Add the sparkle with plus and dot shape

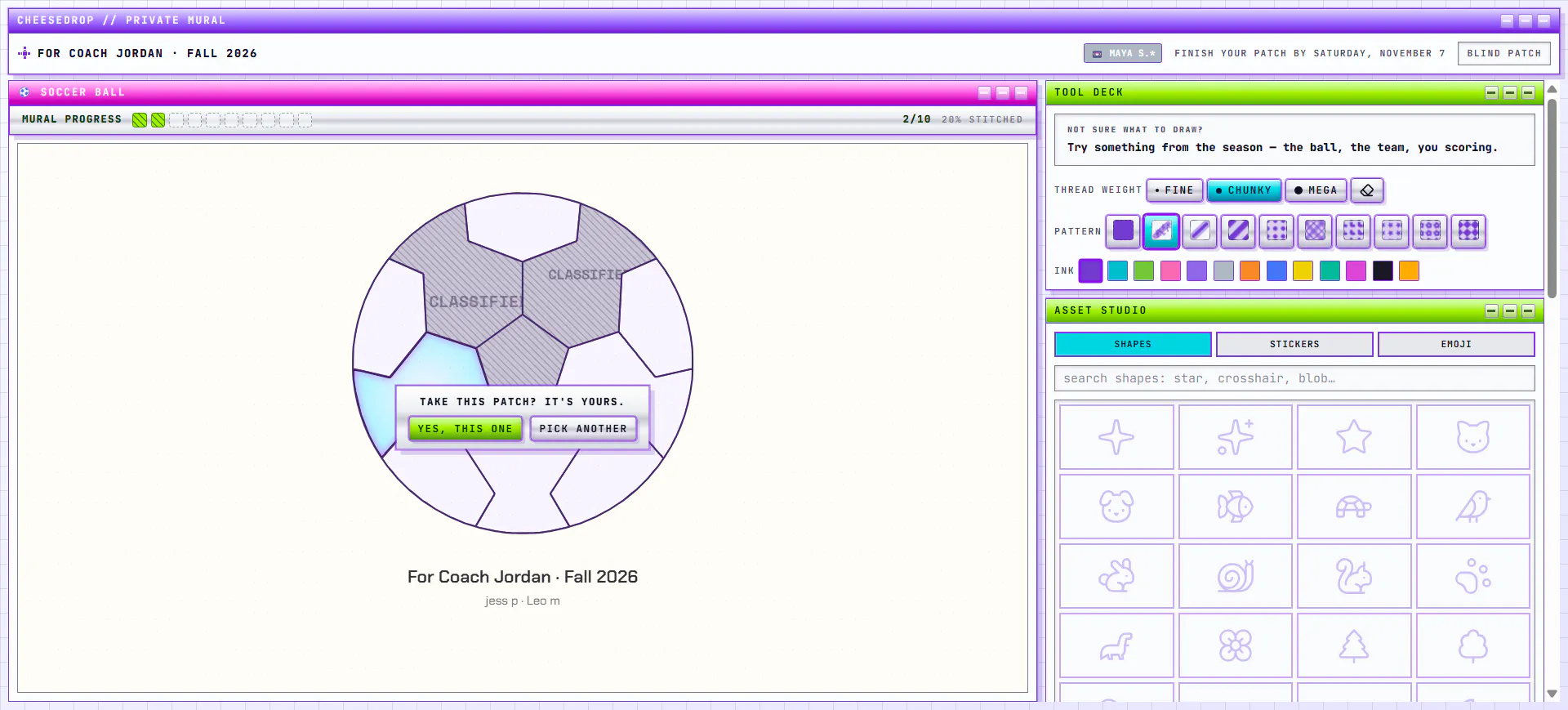tap(1236, 437)
